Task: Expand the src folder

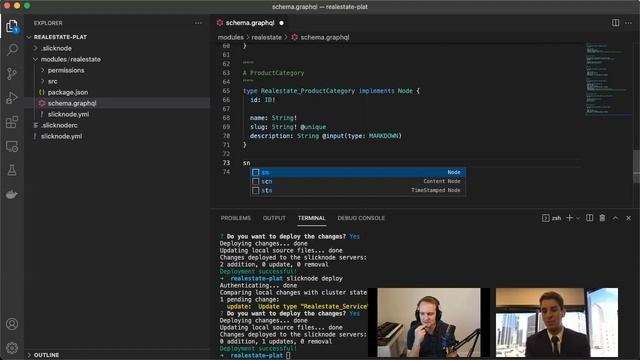Action: [x=42, y=81]
